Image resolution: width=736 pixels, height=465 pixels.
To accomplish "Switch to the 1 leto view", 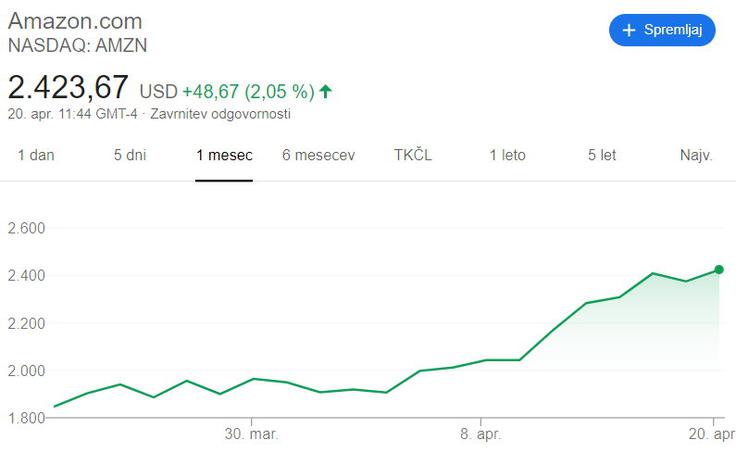I will (x=507, y=155).
